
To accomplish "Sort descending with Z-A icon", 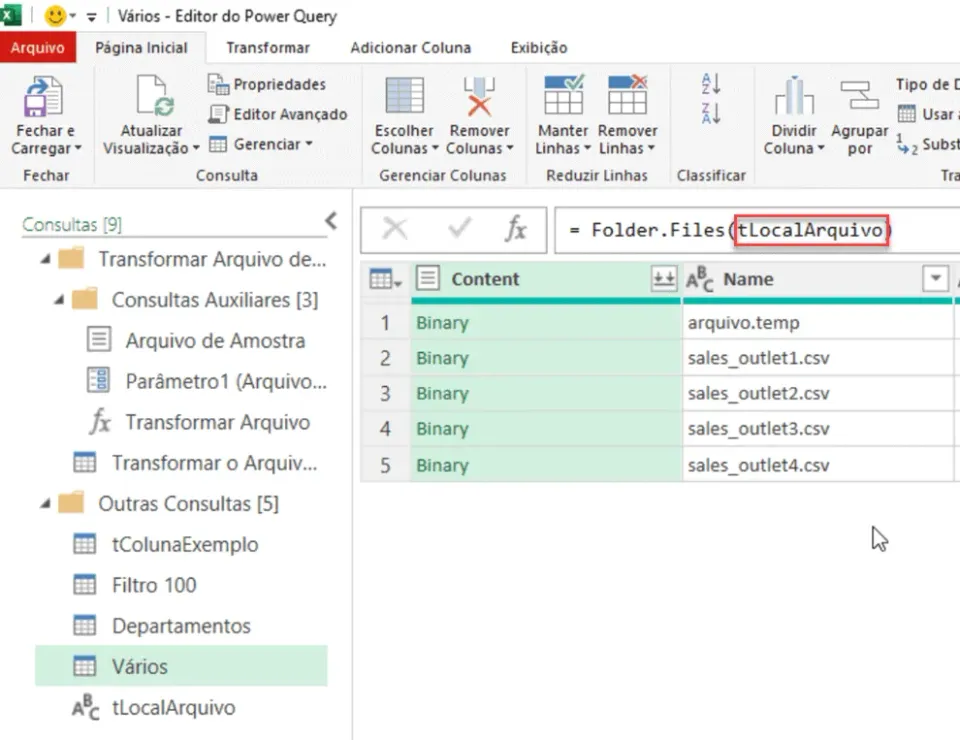I will (711, 114).
